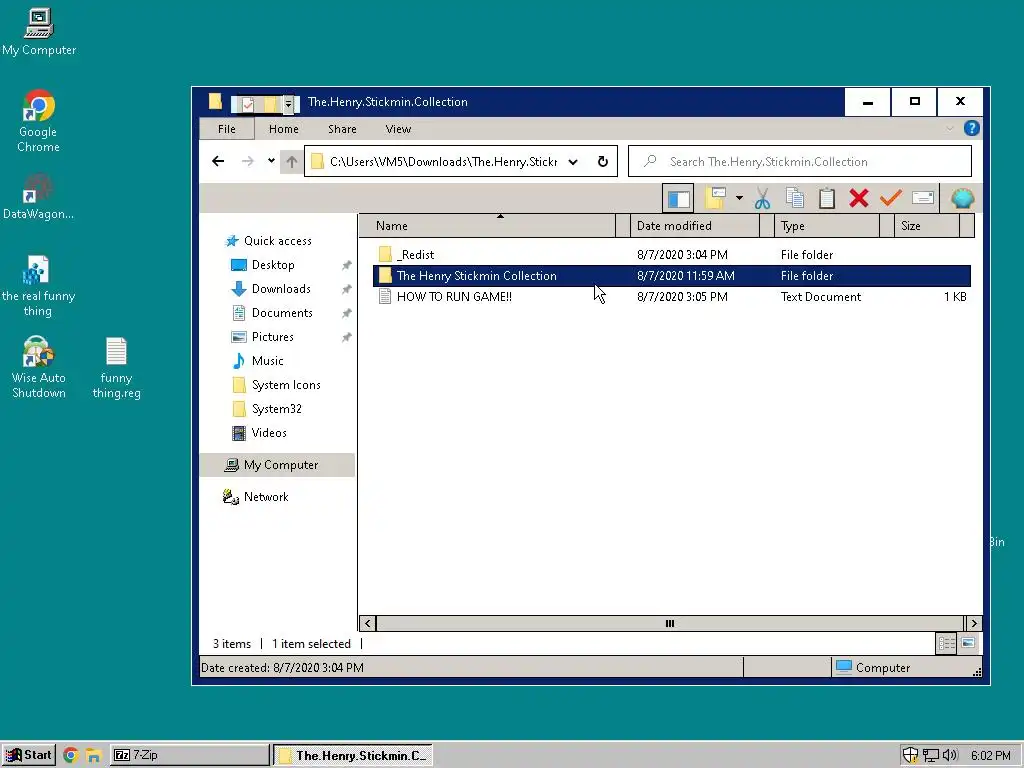This screenshot has height=768, width=1024.
Task: Click the horizontal scrollbar left arrow
Action: pos(368,624)
